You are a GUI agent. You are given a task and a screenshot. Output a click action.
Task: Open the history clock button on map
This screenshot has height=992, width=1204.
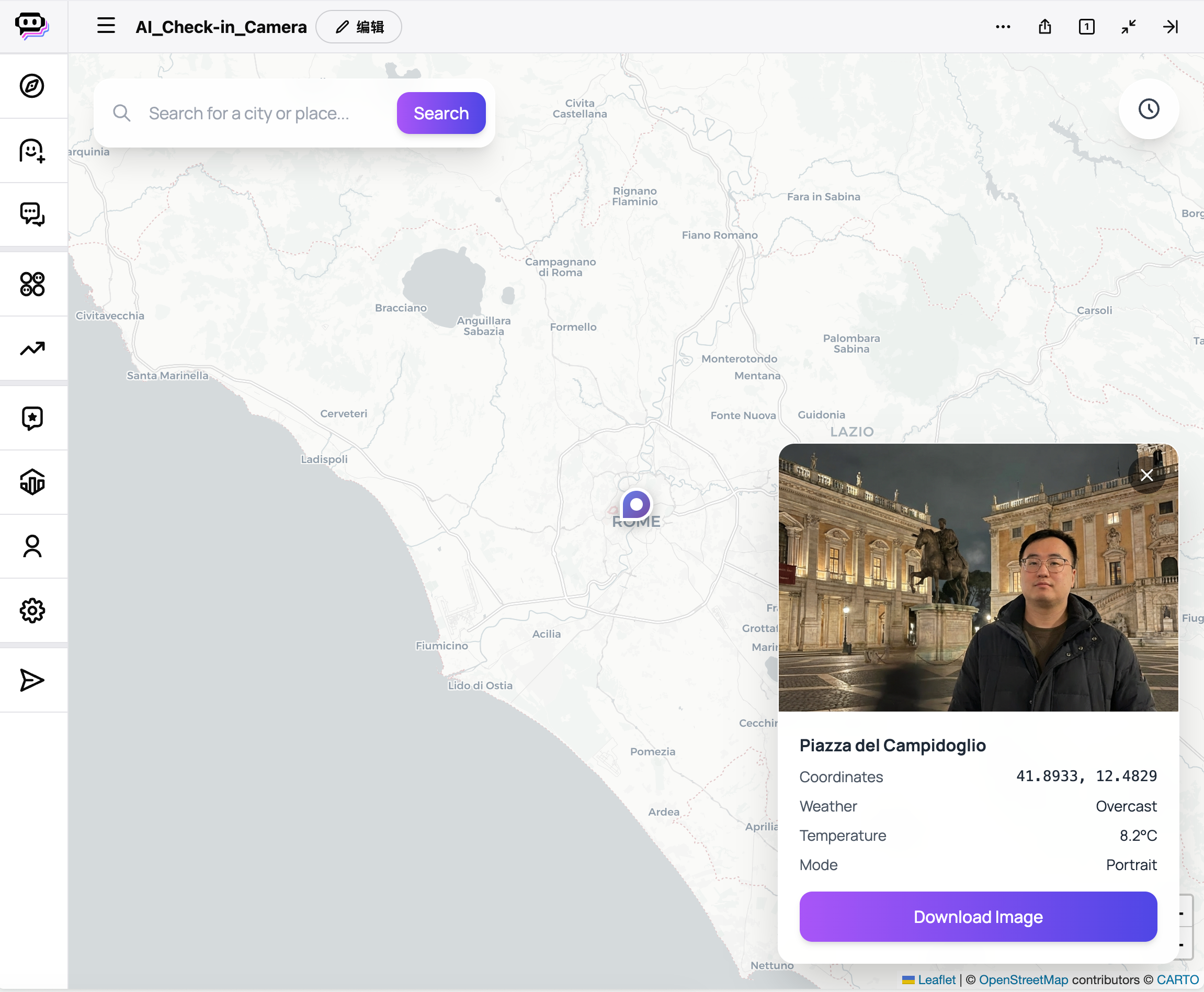1149,109
